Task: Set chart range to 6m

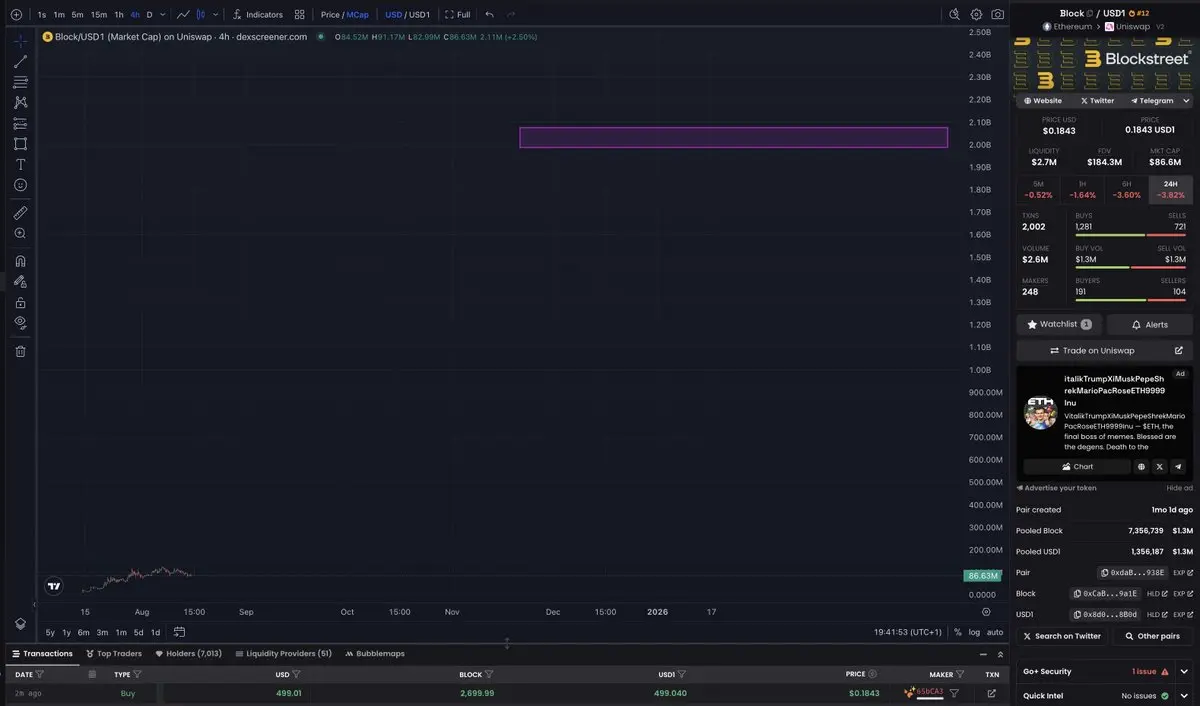Action: pos(84,632)
